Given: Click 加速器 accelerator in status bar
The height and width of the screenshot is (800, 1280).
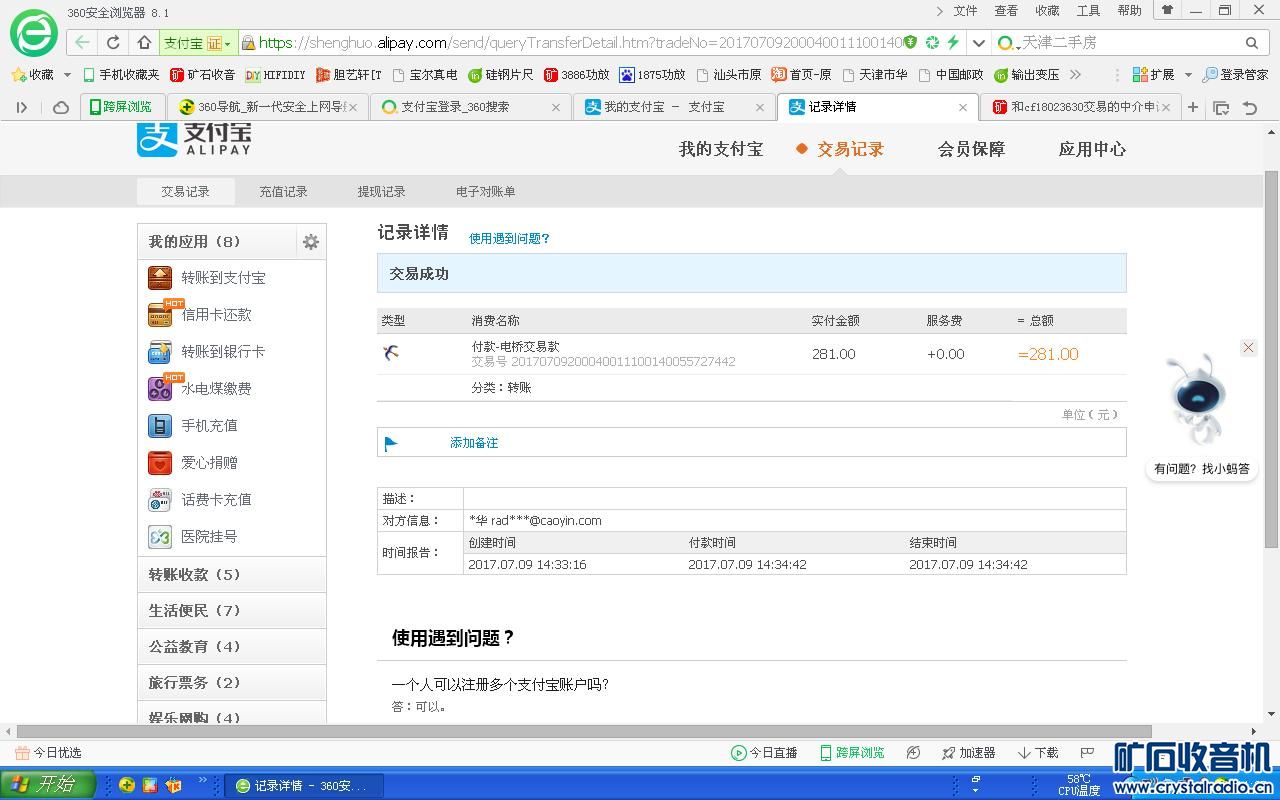Looking at the screenshot, I should coord(968,753).
